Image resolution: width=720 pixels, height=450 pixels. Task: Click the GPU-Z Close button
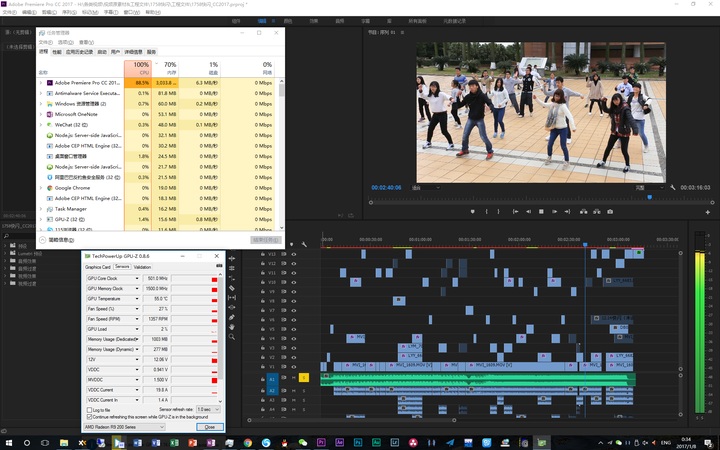[210, 427]
